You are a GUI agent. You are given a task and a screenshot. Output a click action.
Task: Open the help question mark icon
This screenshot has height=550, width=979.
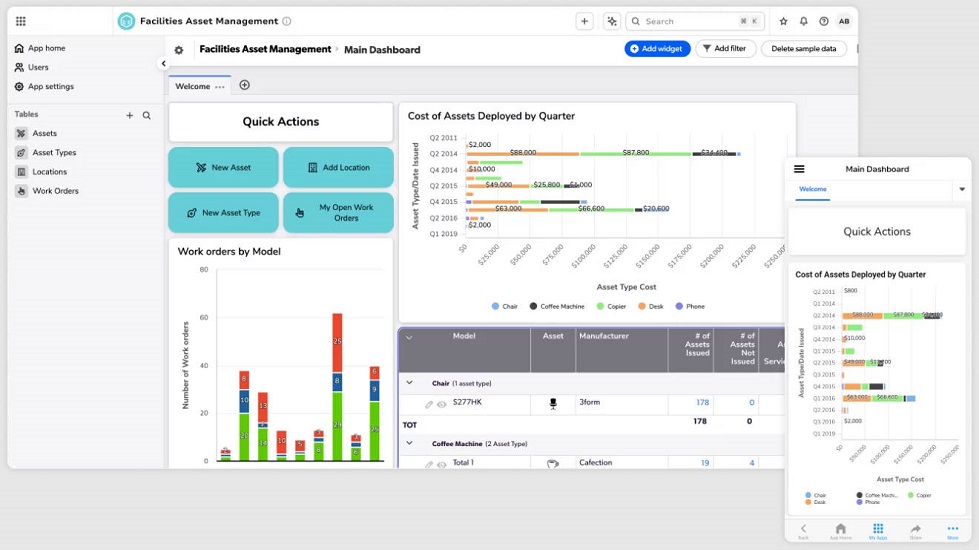(823, 21)
